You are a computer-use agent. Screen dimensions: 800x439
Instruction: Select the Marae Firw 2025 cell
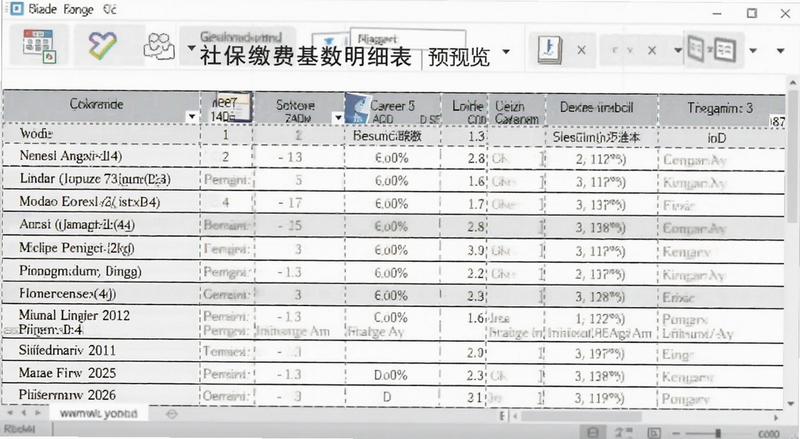(101, 374)
